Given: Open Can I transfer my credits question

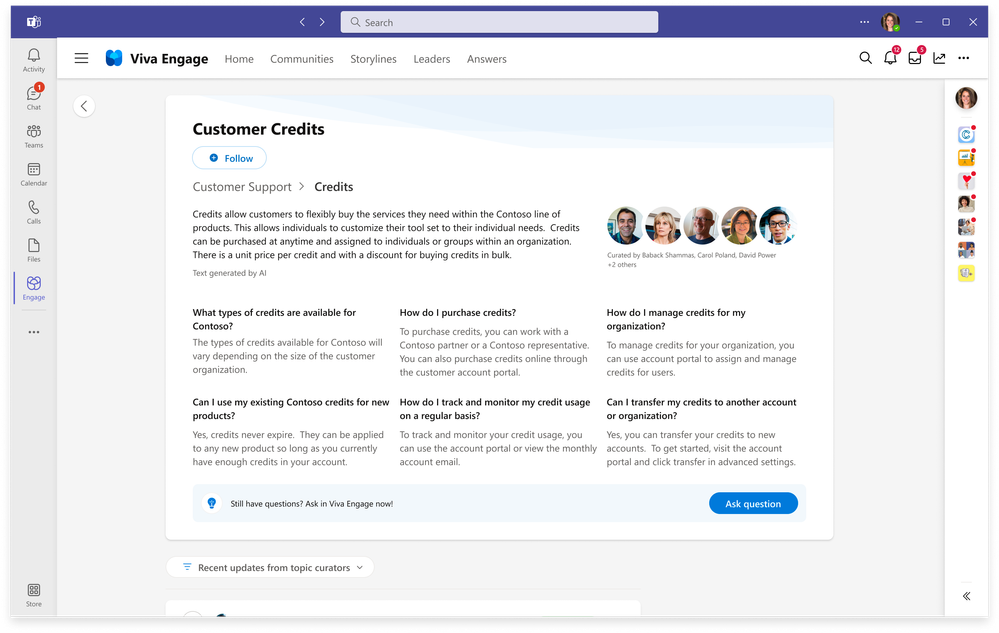Looking at the screenshot, I should coord(701,409).
